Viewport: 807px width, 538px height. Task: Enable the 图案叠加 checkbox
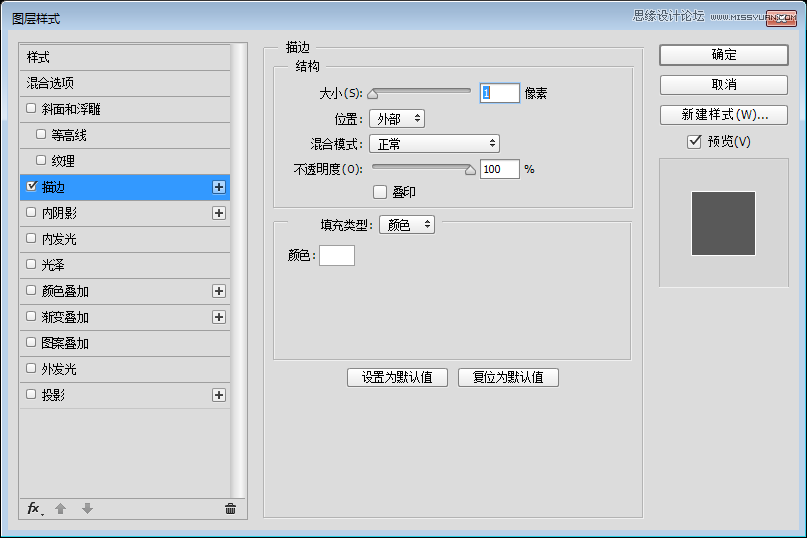[31, 342]
